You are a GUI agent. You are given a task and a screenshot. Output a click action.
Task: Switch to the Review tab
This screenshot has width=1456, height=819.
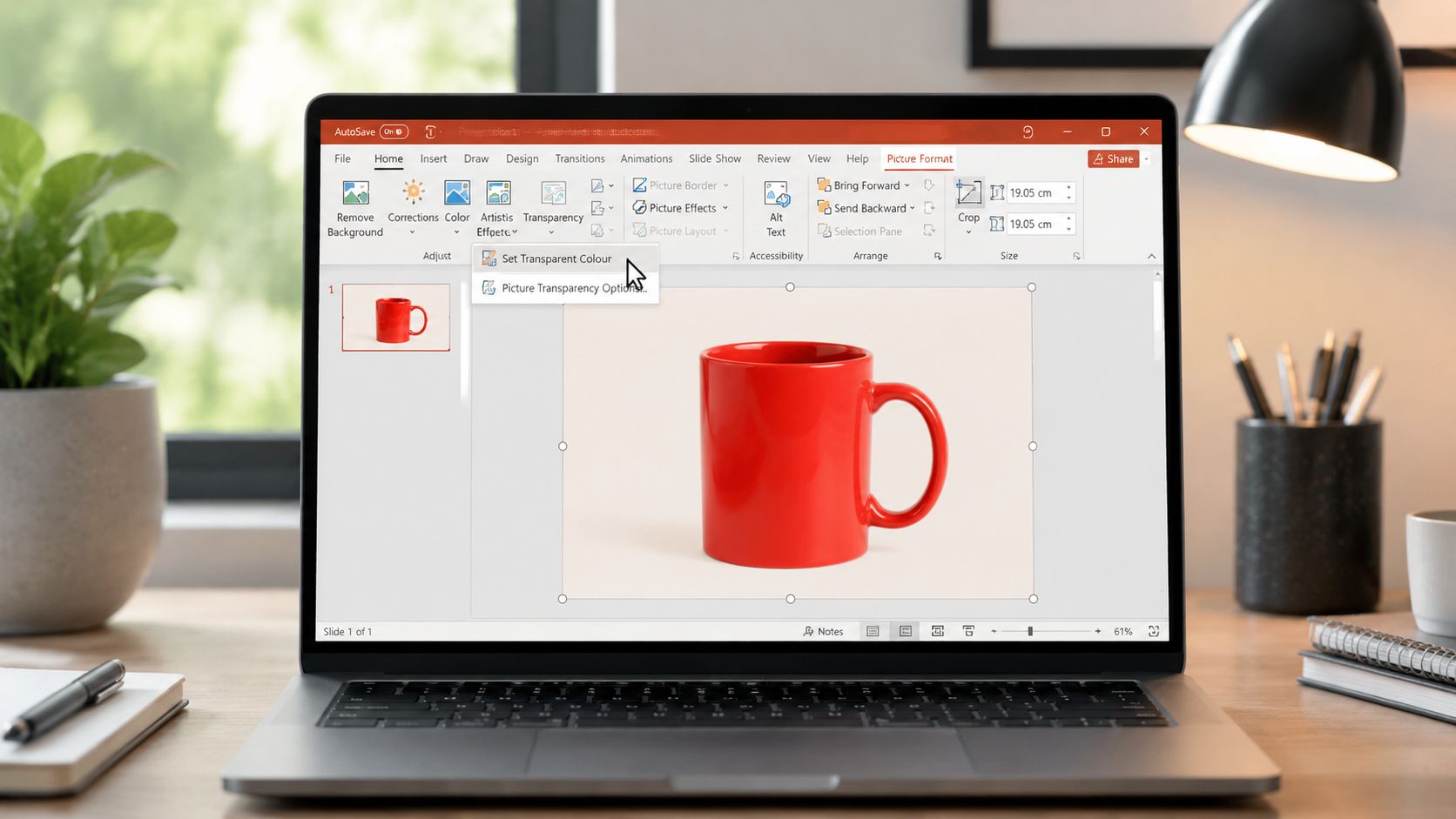point(773,158)
